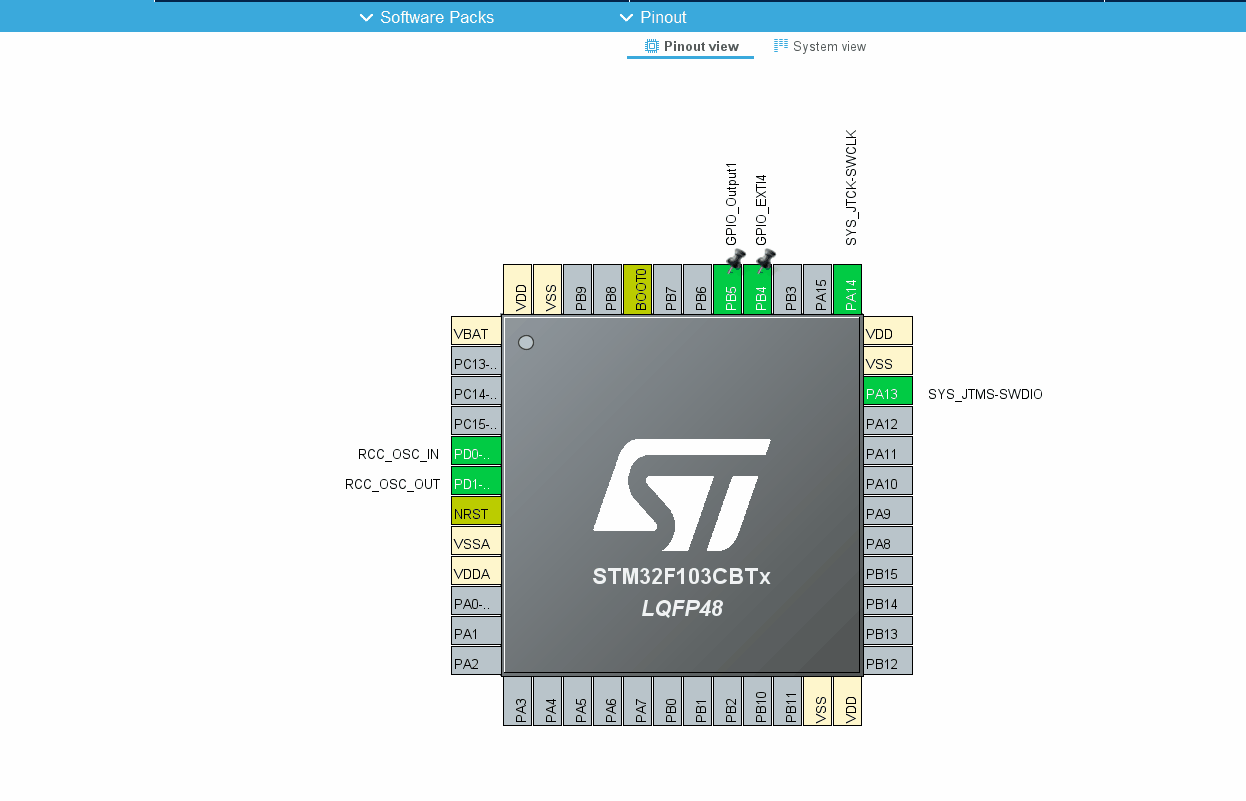Select pin PB0 on the bottom edge

pyautogui.click(x=668, y=701)
